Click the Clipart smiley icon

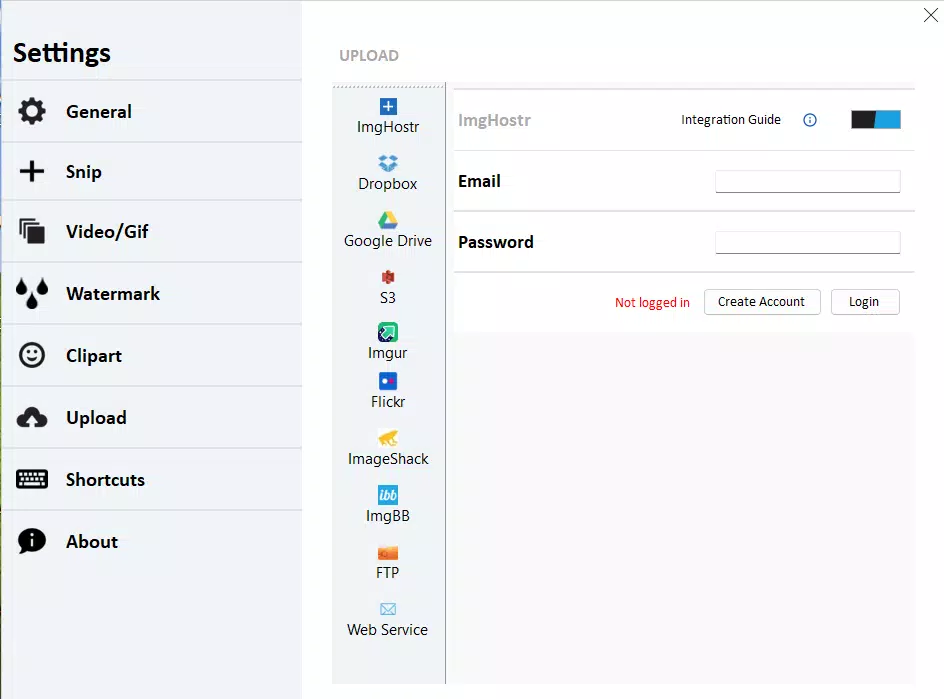tap(32, 355)
